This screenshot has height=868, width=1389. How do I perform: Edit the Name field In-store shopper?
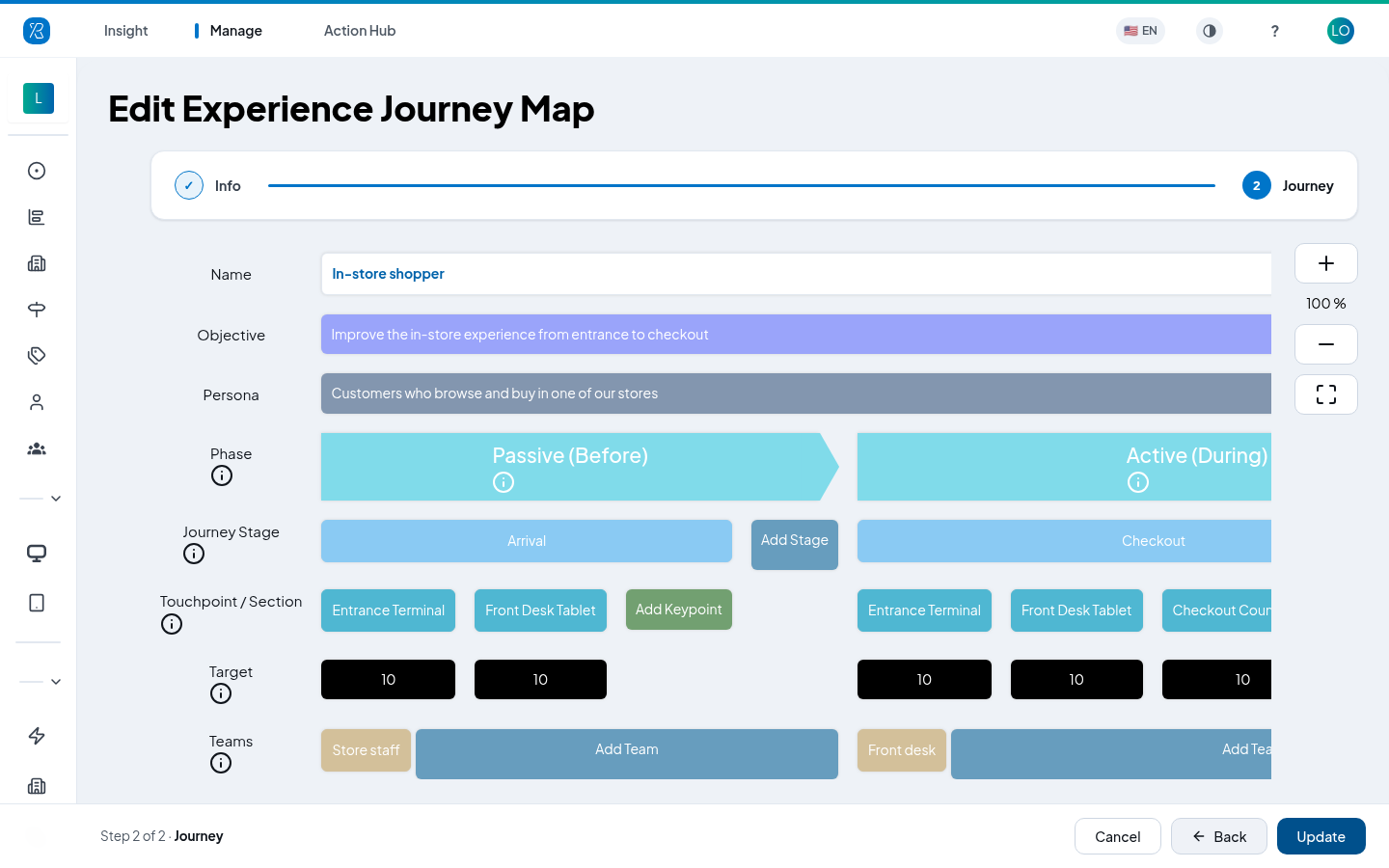(x=797, y=274)
